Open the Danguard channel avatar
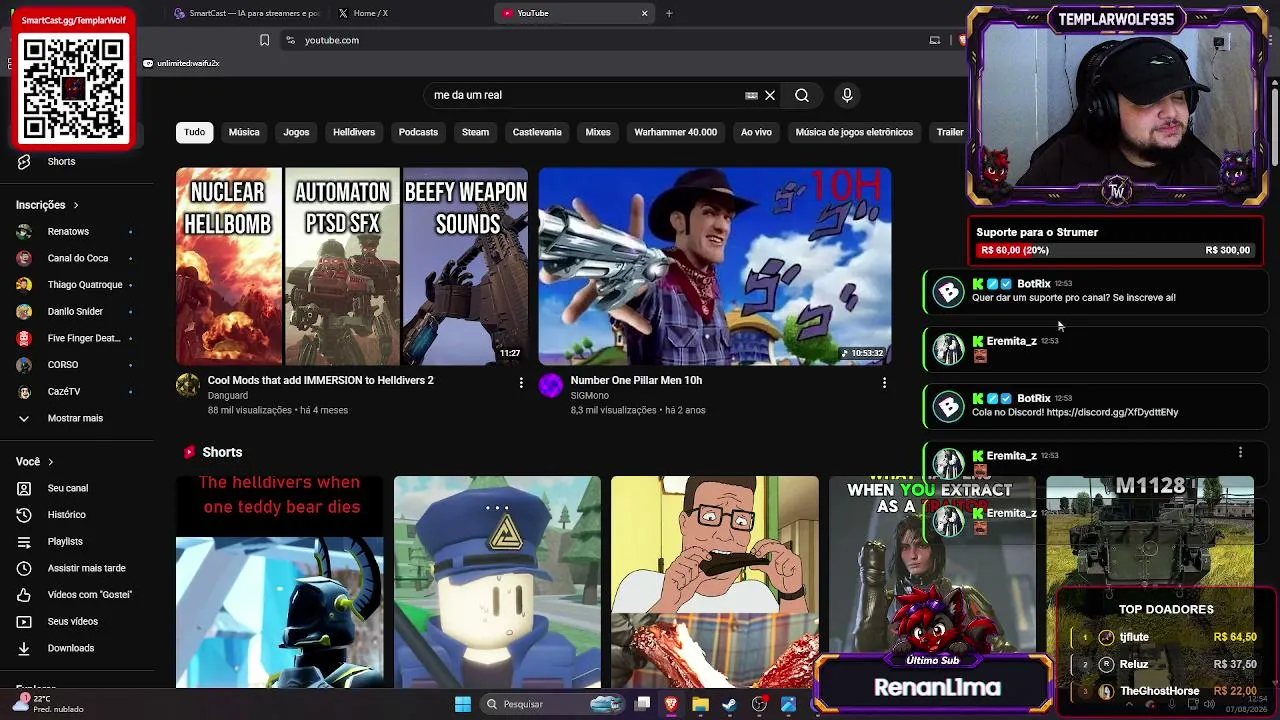The image size is (1280, 720). (x=188, y=386)
